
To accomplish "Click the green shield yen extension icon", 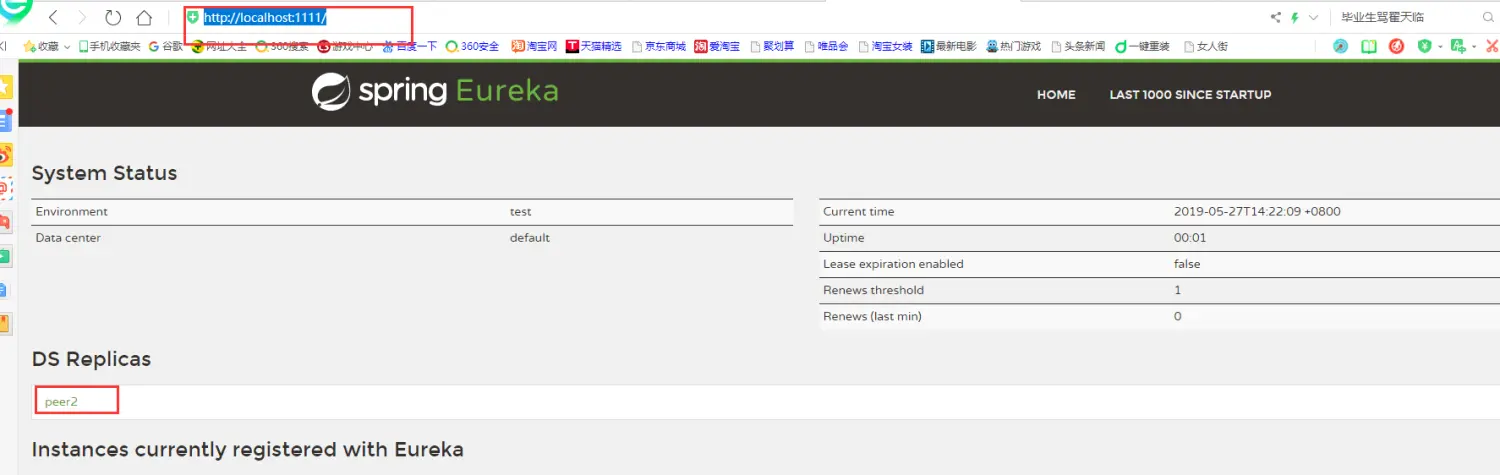I will [x=1425, y=46].
